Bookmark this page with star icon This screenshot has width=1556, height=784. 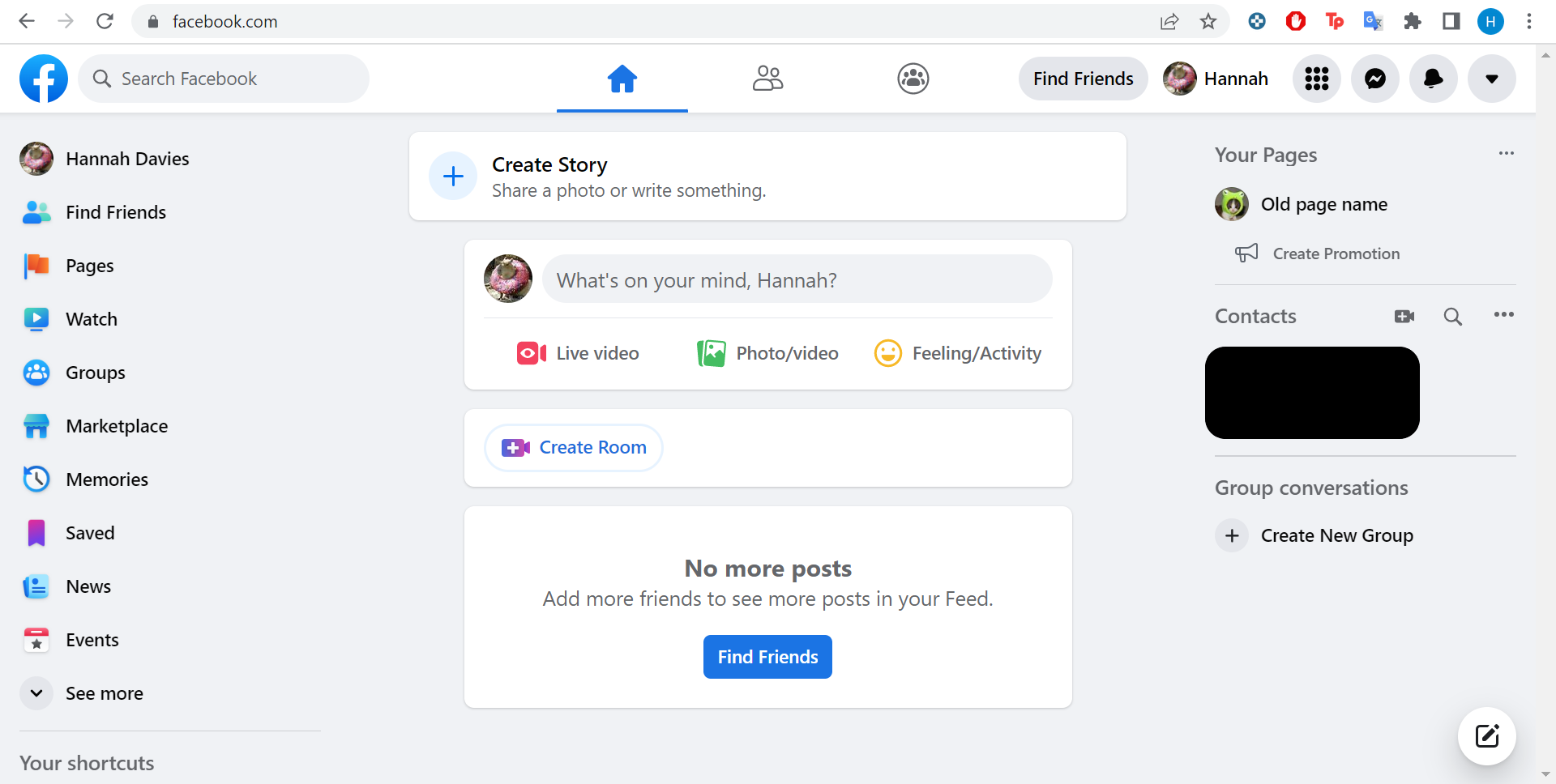1208,22
